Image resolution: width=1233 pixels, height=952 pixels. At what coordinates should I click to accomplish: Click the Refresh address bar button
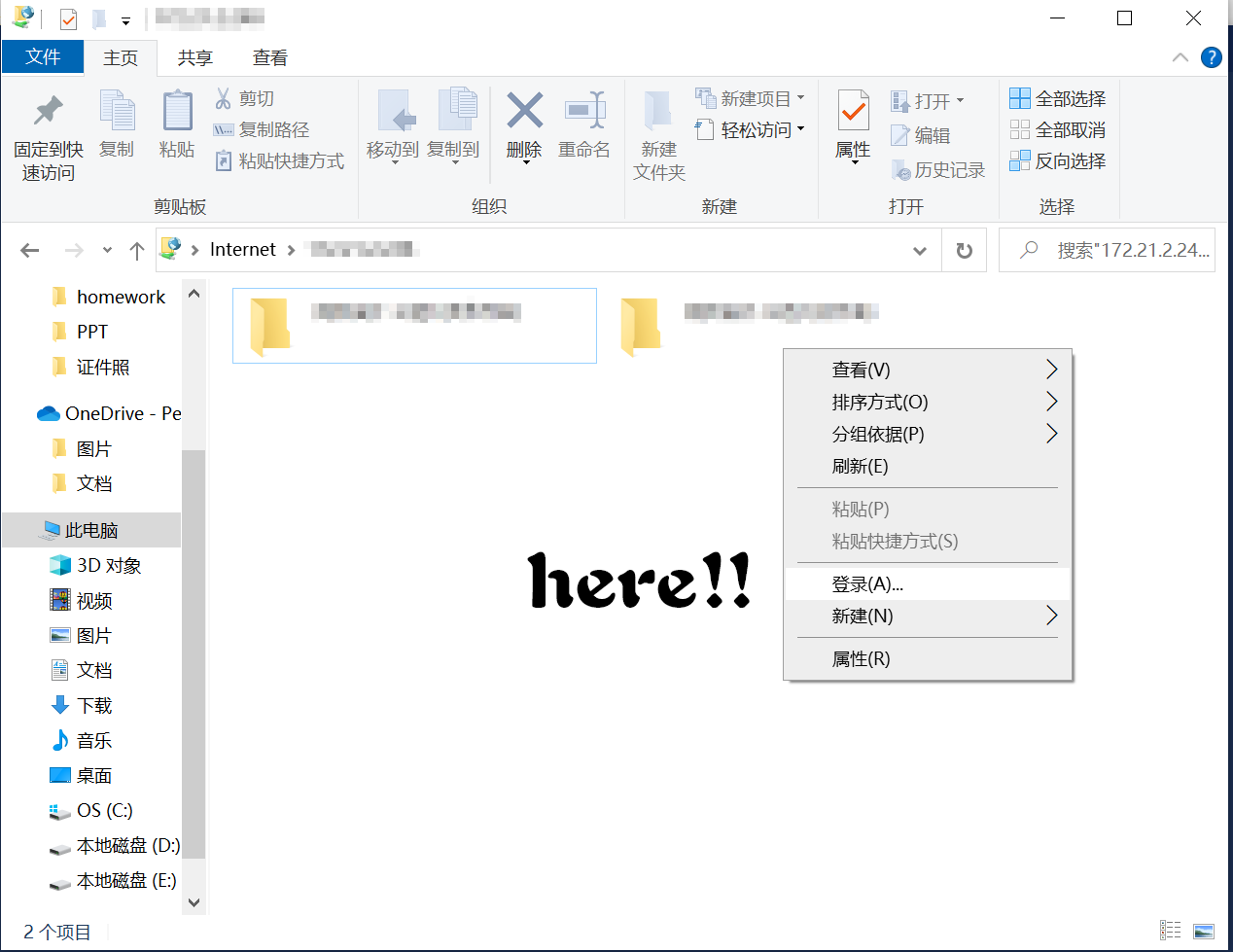[964, 250]
